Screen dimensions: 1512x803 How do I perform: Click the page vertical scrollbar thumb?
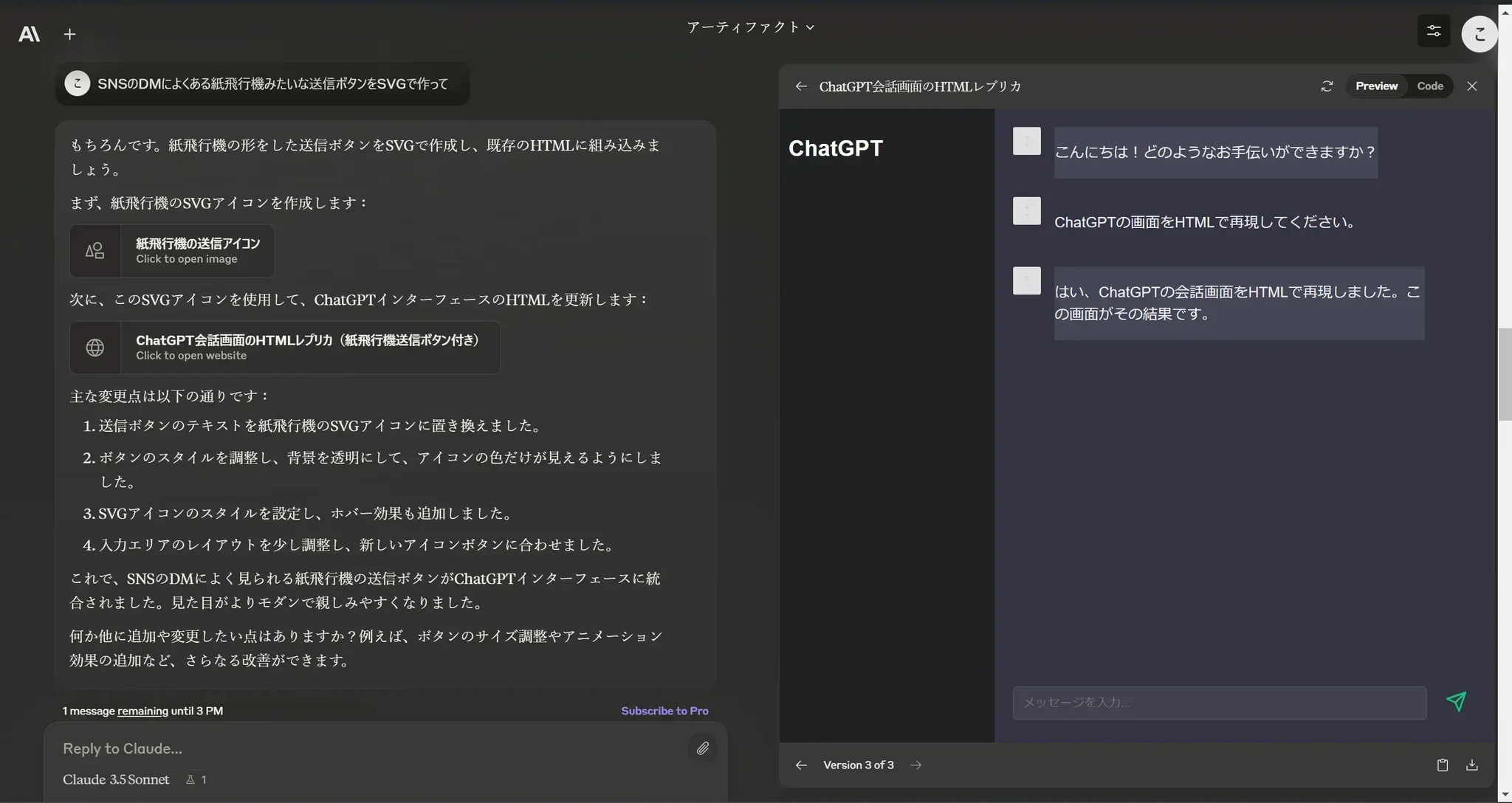(x=1505, y=374)
